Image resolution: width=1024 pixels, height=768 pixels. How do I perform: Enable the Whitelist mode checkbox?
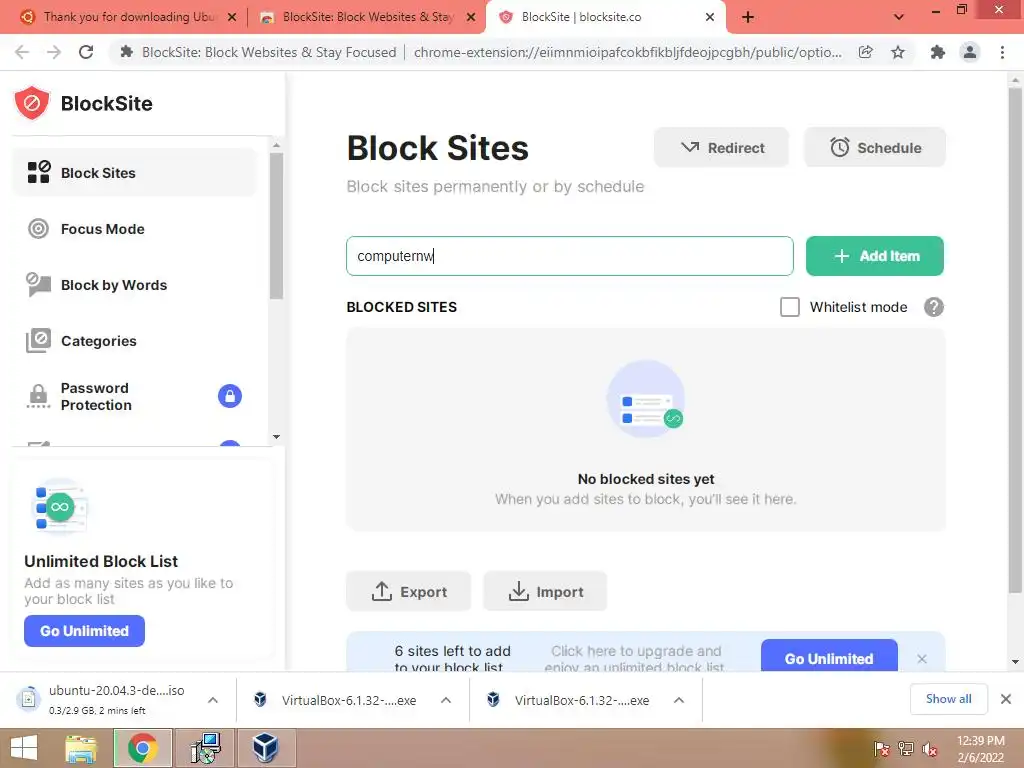[x=790, y=307]
